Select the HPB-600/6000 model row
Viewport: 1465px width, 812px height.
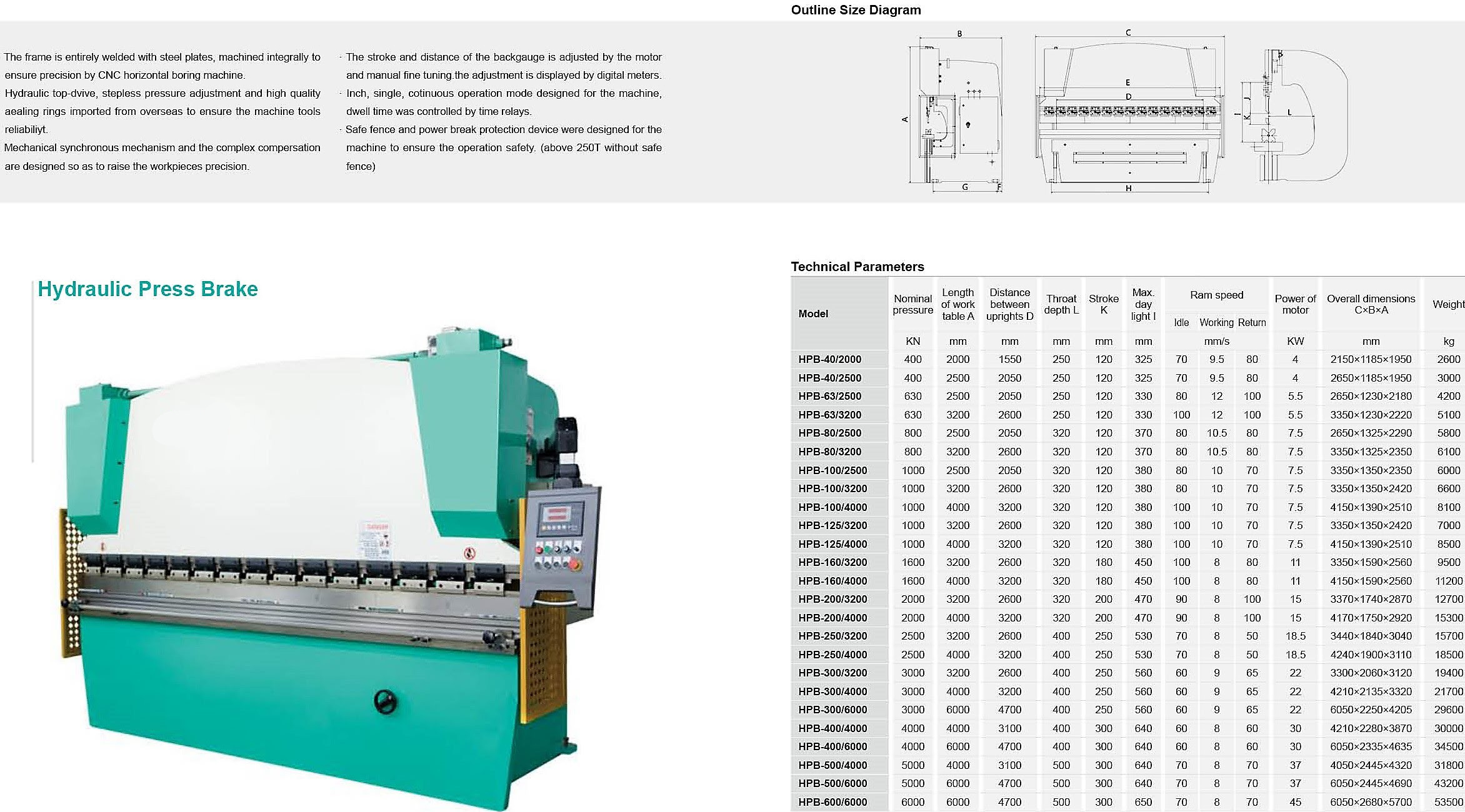coord(832,802)
